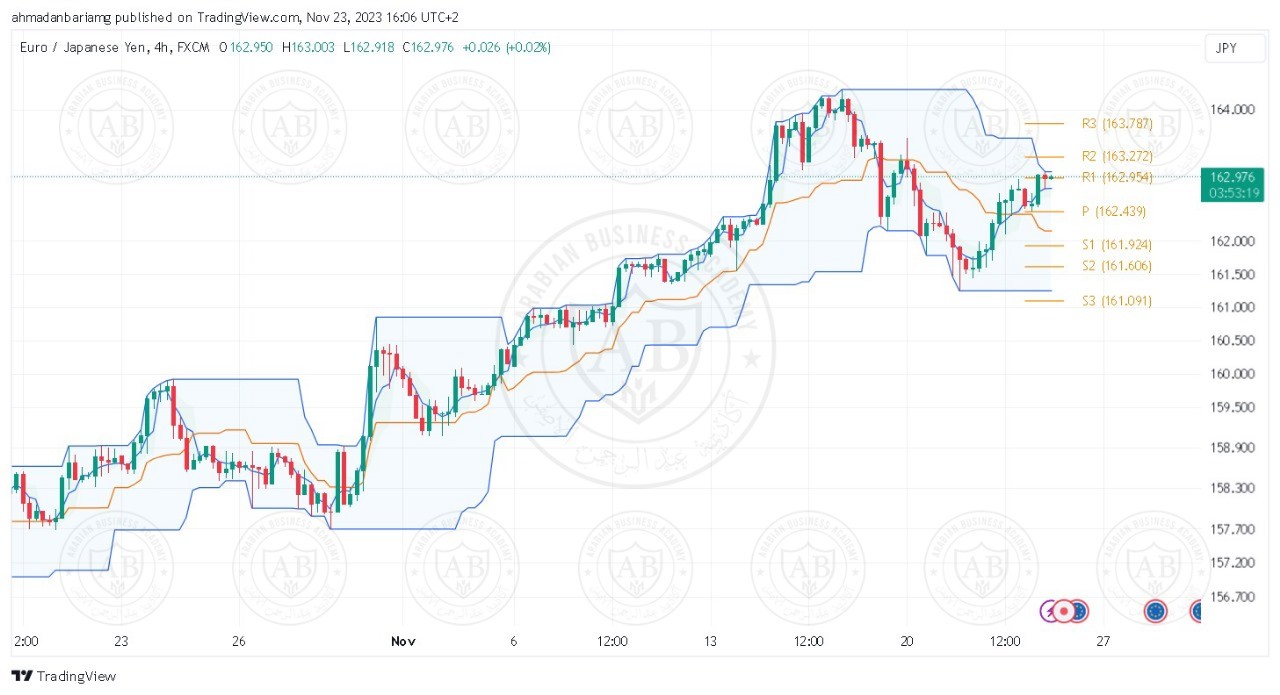Click the 13 date label on time axis
1280x695 pixels.
pos(710,641)
